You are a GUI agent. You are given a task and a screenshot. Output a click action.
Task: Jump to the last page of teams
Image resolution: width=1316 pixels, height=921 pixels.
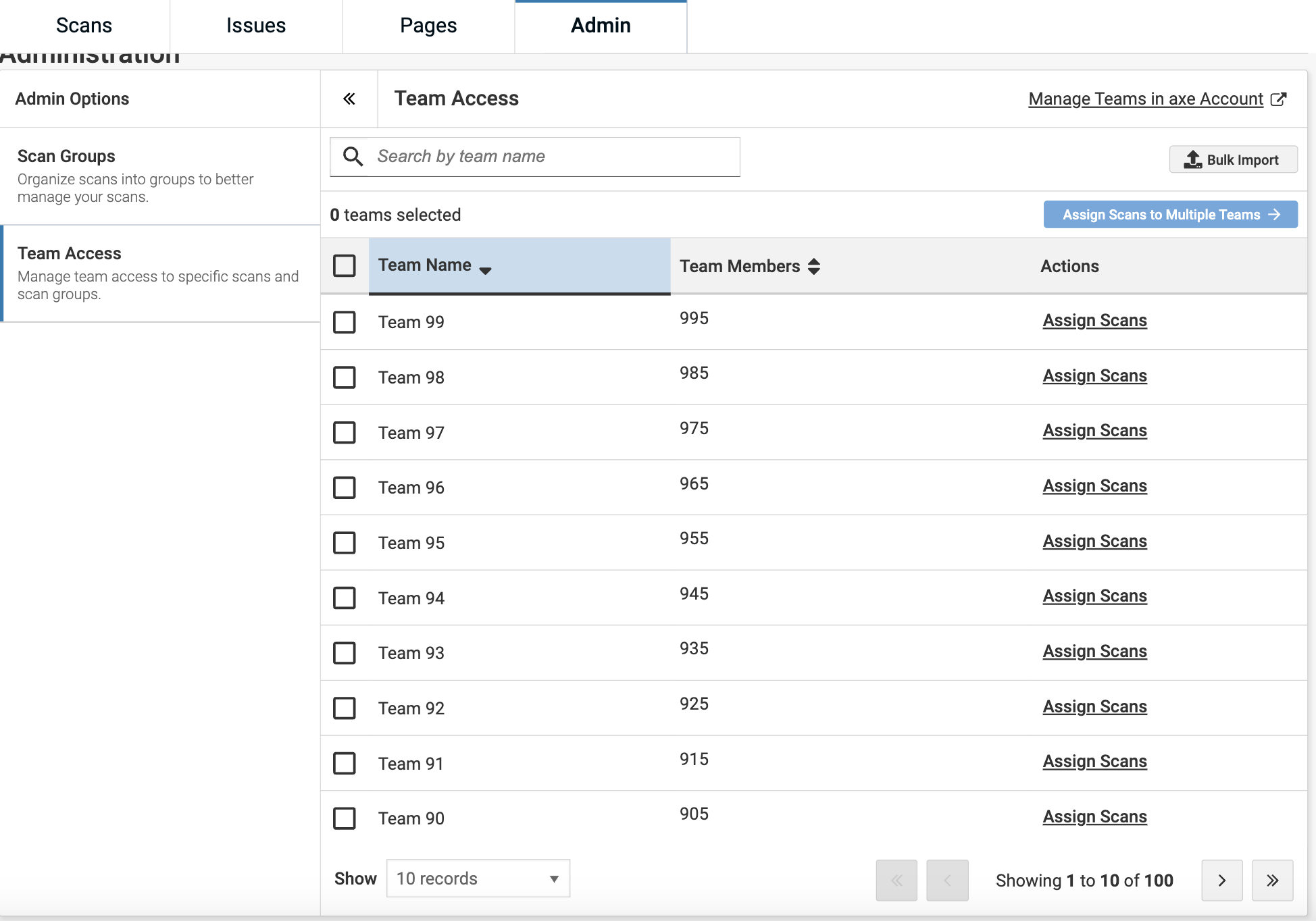[1272, 880]
